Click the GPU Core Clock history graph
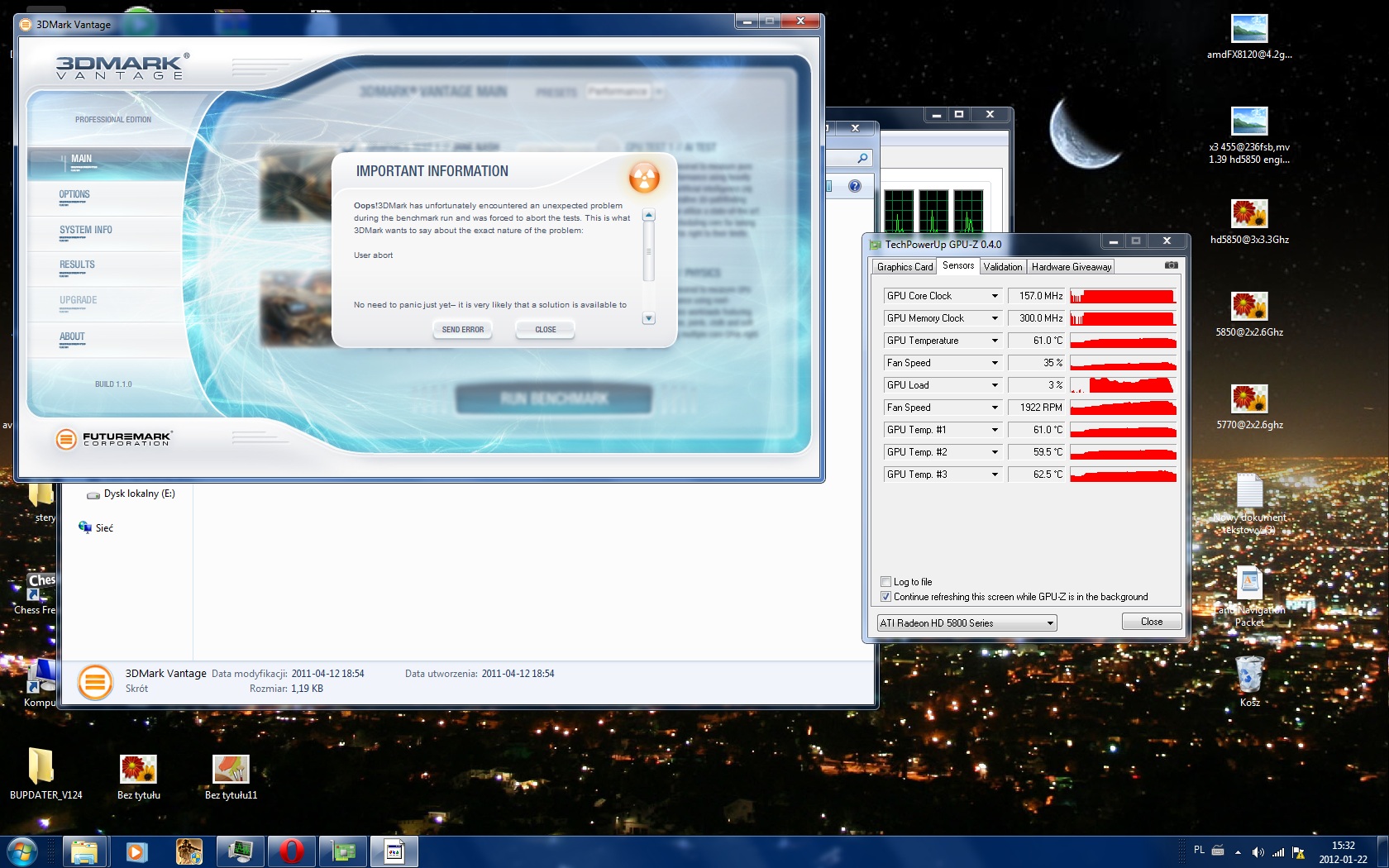 point(1123,296)
